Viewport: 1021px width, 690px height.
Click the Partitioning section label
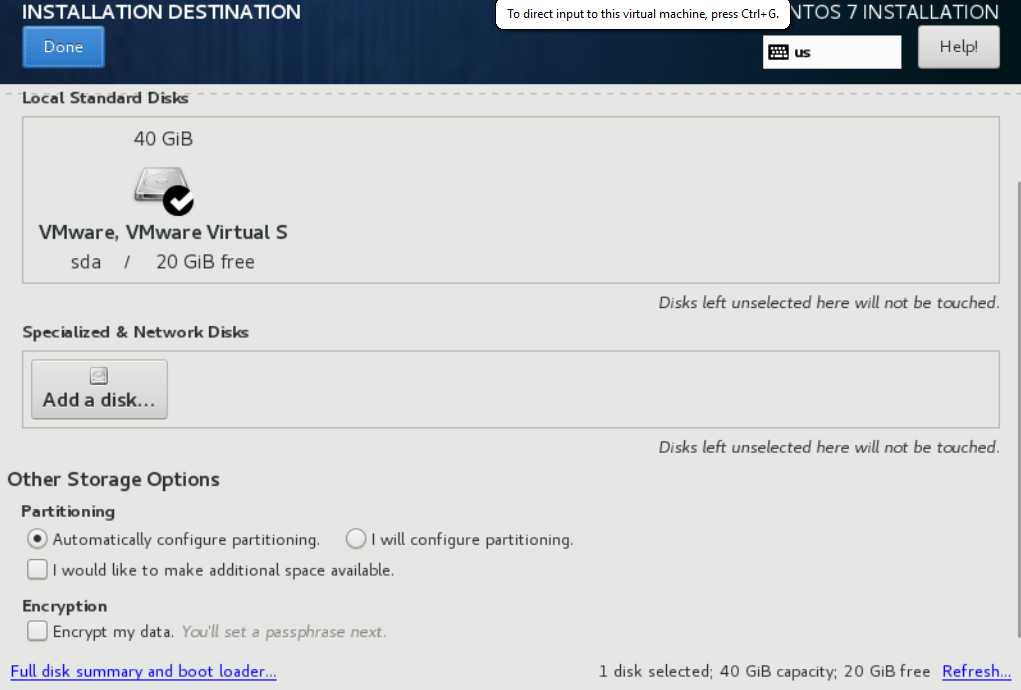point(68,511)
